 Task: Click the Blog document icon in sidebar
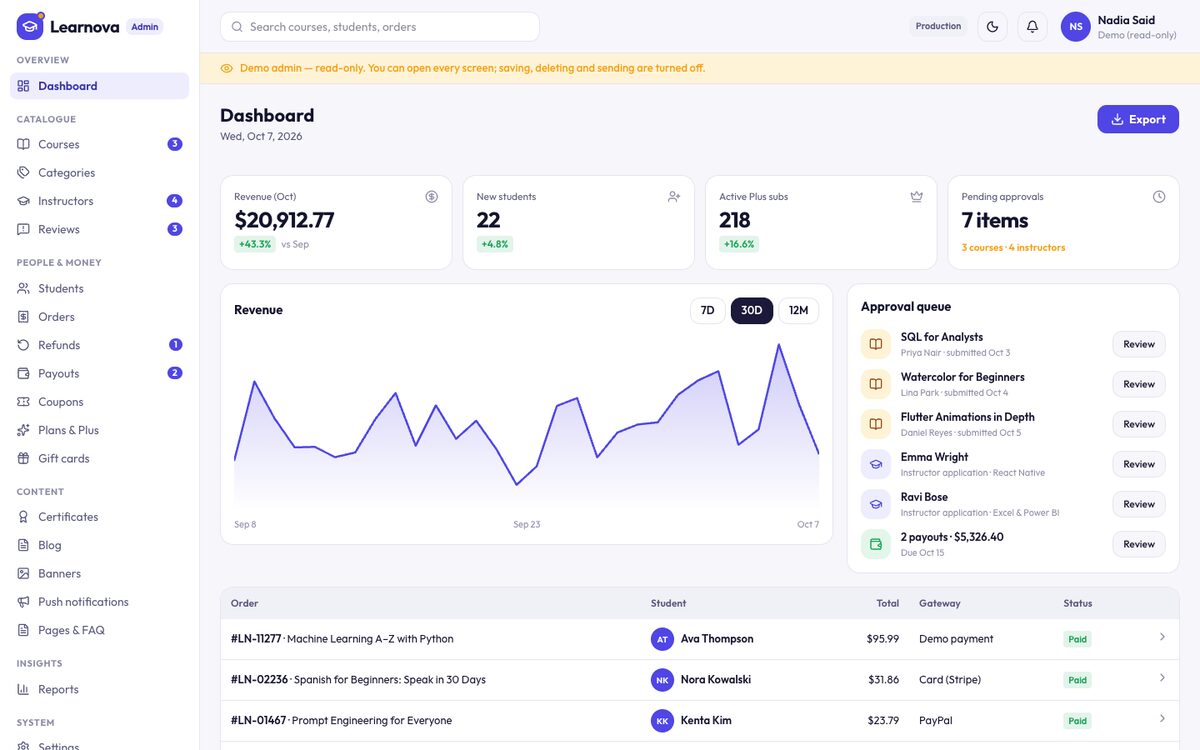coord(24,545)
